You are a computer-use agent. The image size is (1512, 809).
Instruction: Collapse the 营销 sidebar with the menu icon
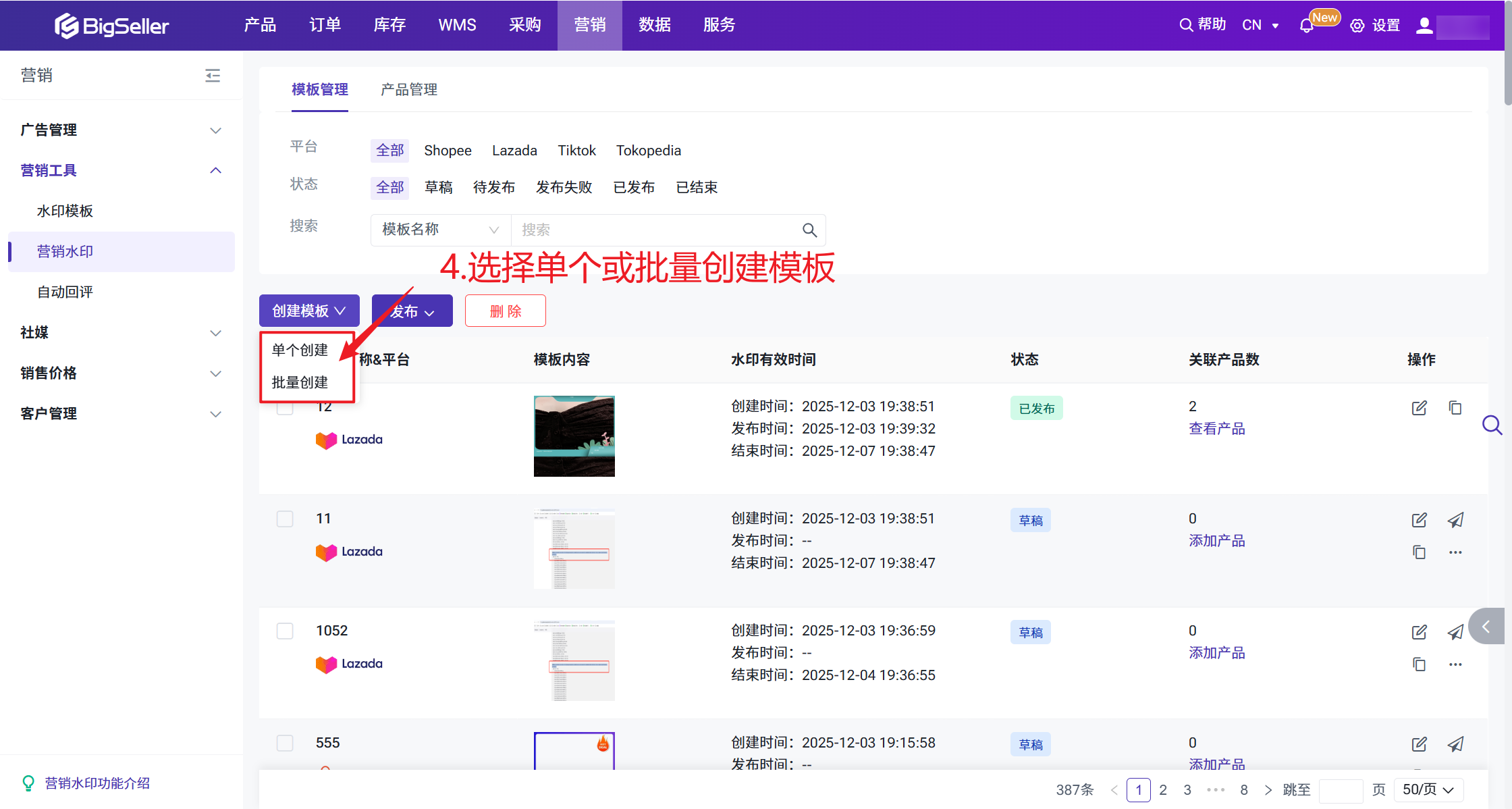coord(213,75)
